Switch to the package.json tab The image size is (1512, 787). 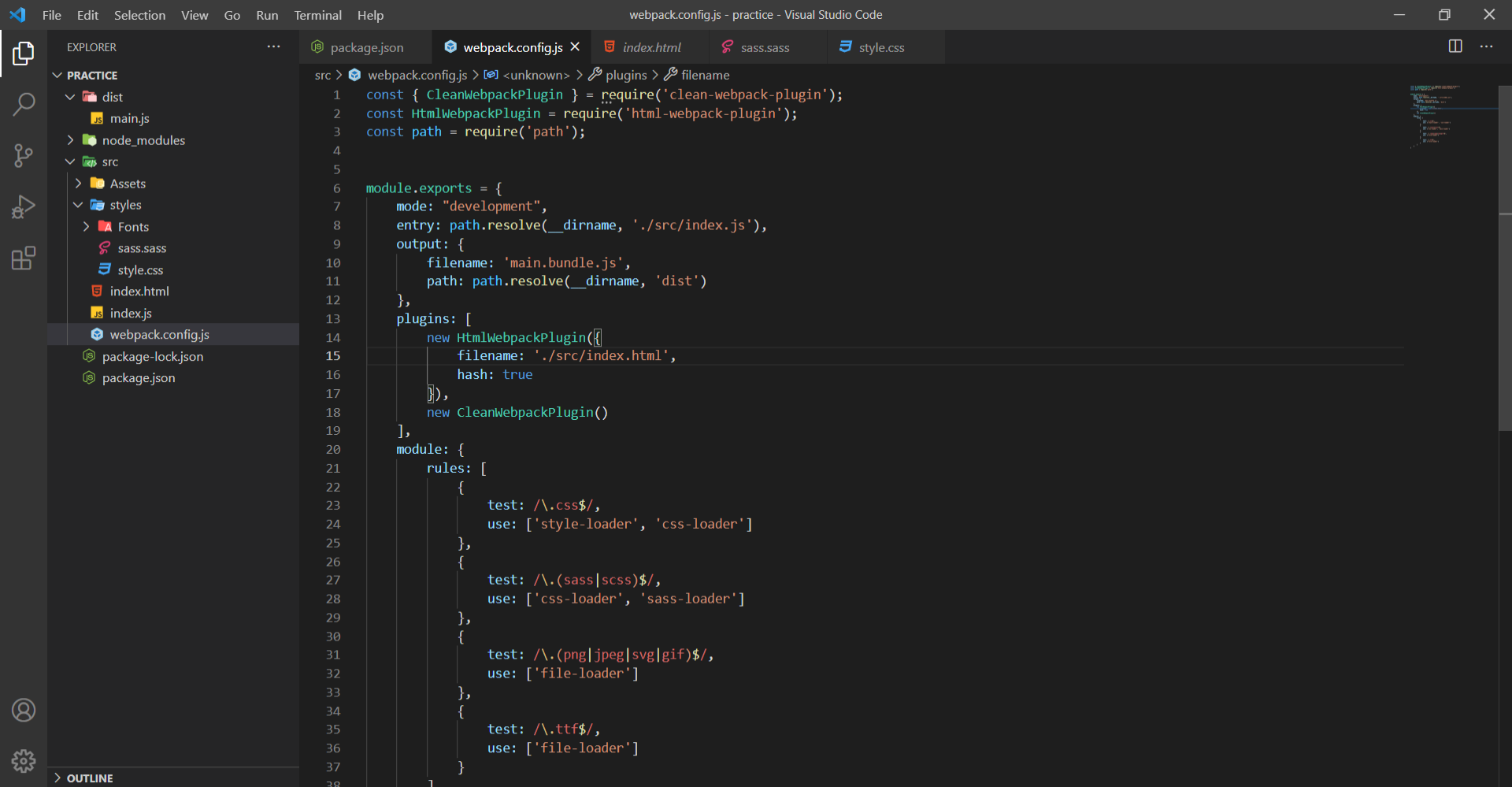tap(366, 47)
